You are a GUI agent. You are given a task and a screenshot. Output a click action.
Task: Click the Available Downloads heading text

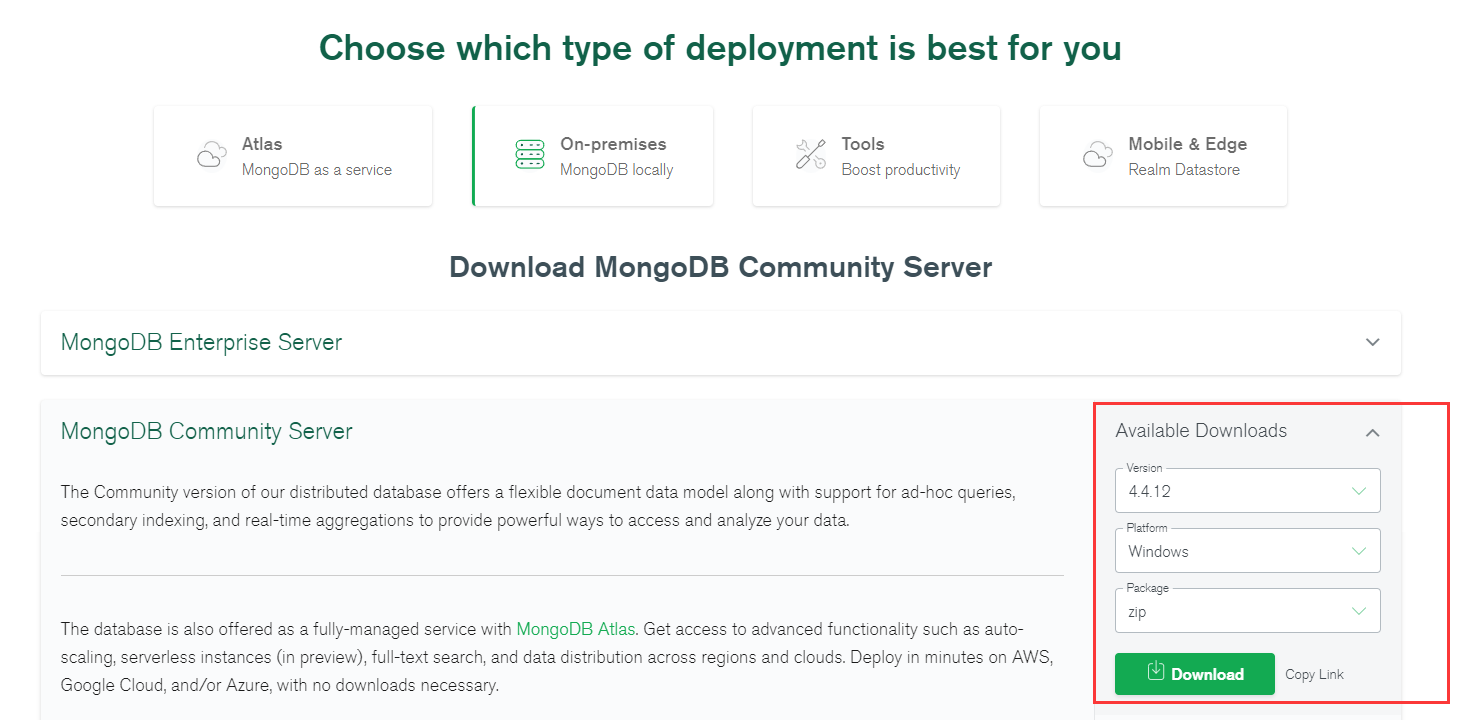pos(1201,431)
